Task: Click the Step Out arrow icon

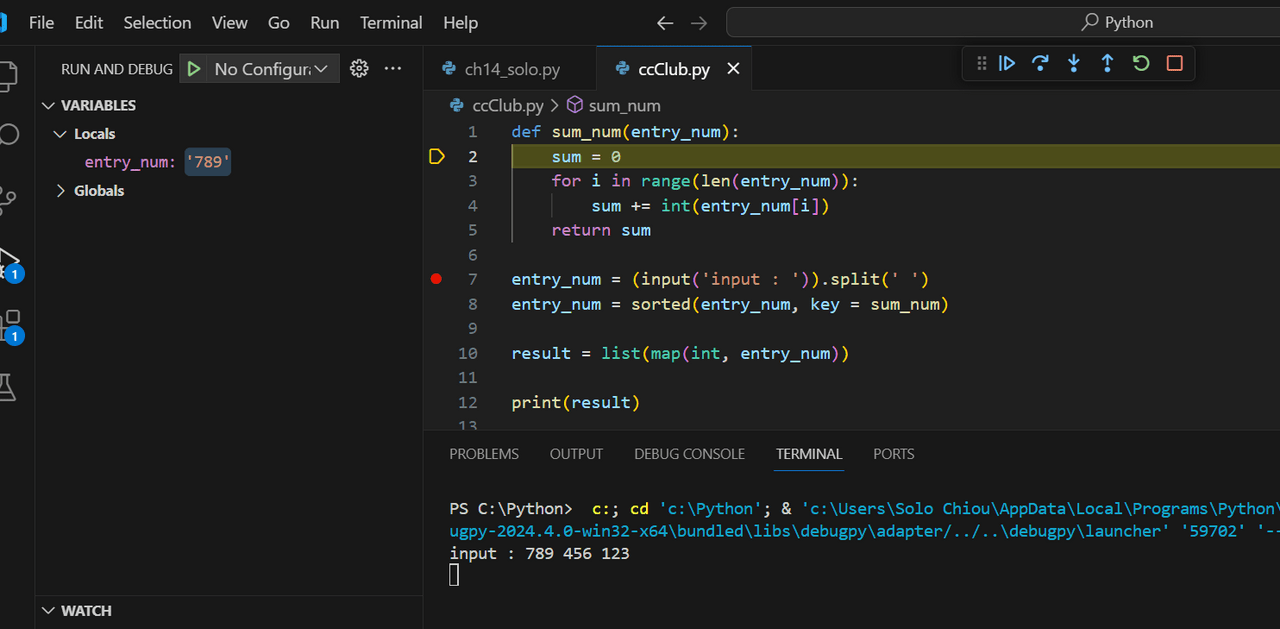Action: coord(1107,63)
